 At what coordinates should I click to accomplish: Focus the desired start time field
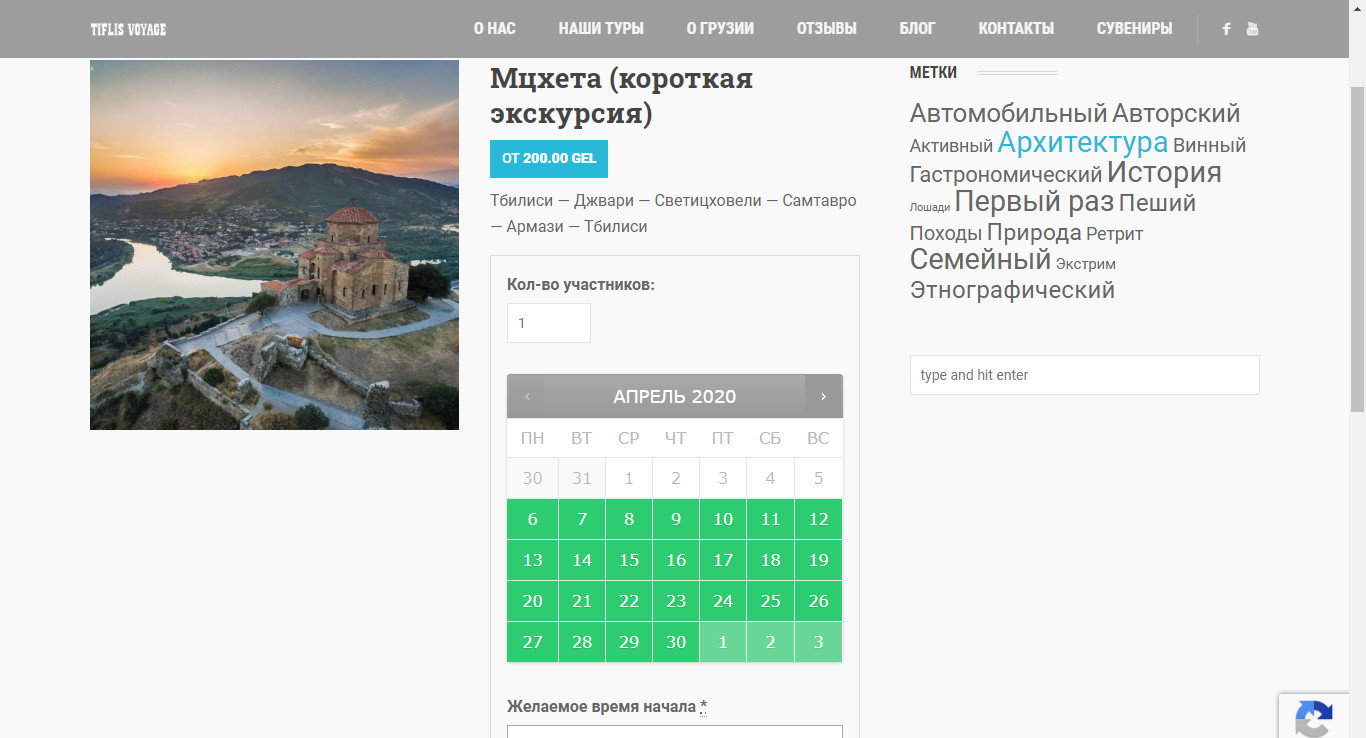point(675,732)
